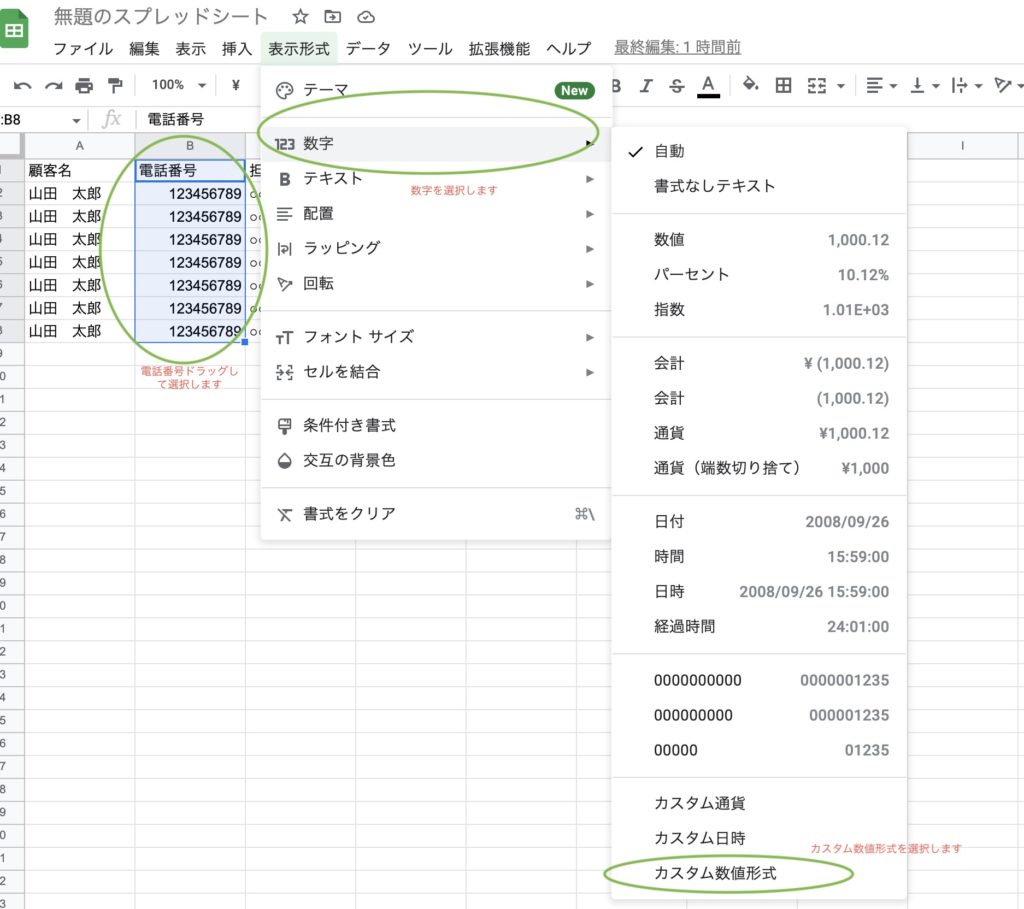Toggle strikethrough formatting
Image resolution: width=1024 pixels, height=909 pixels.
pyautogui.click(x=677, y=86)
